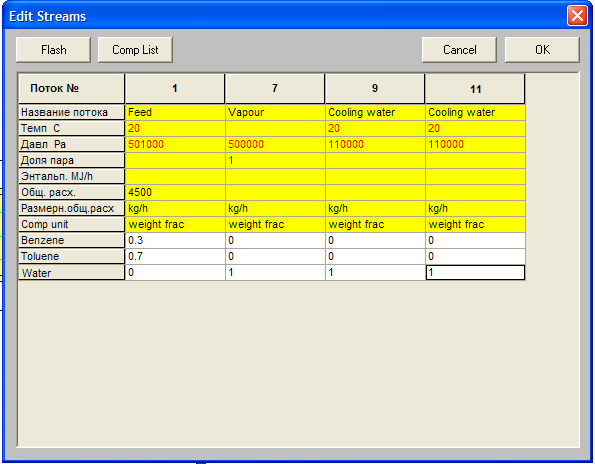Edit Toluene fraction 0.7
595x464 pixels.
pos(175,256)
